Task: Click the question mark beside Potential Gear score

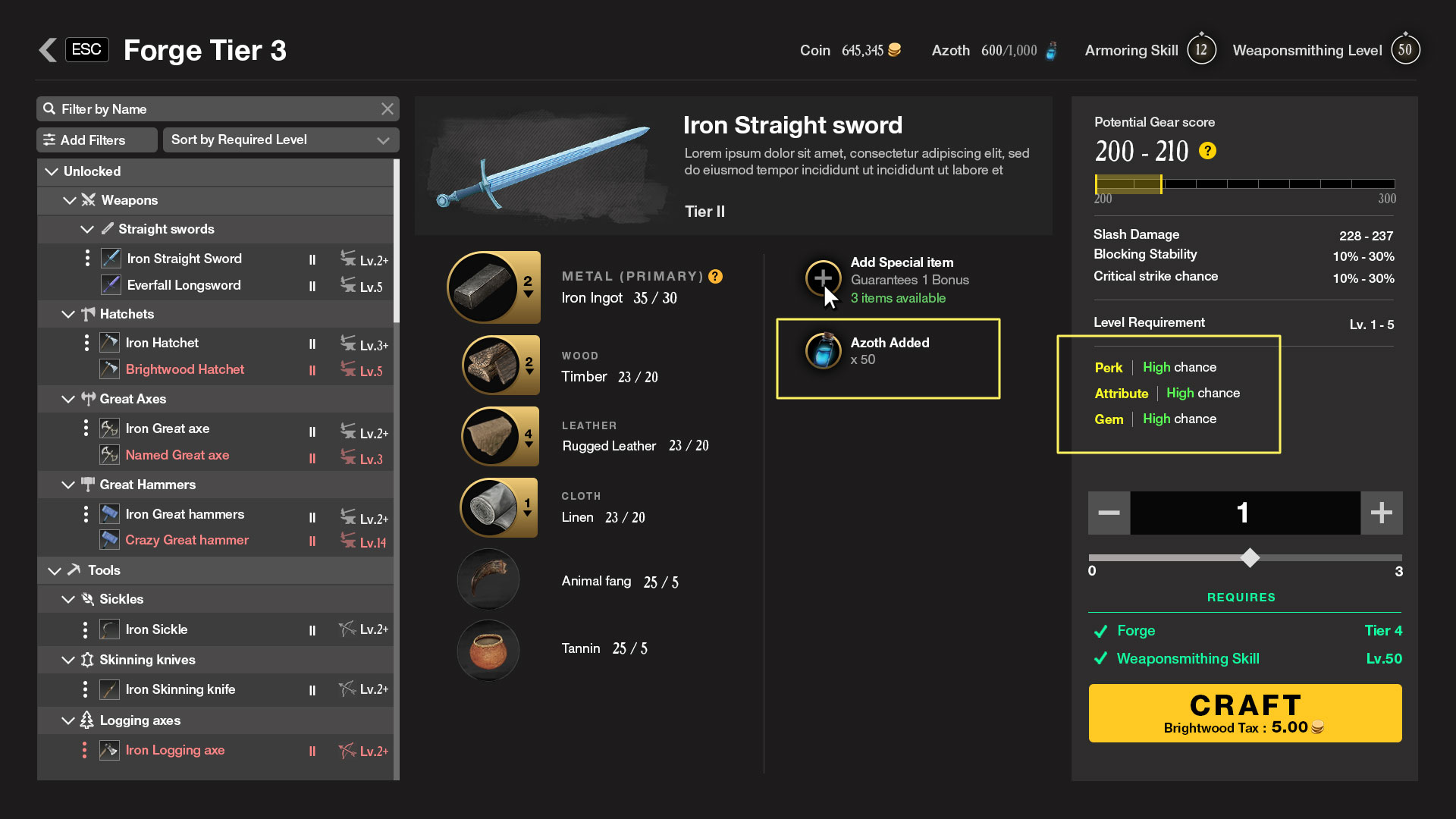Action: 1207,151
